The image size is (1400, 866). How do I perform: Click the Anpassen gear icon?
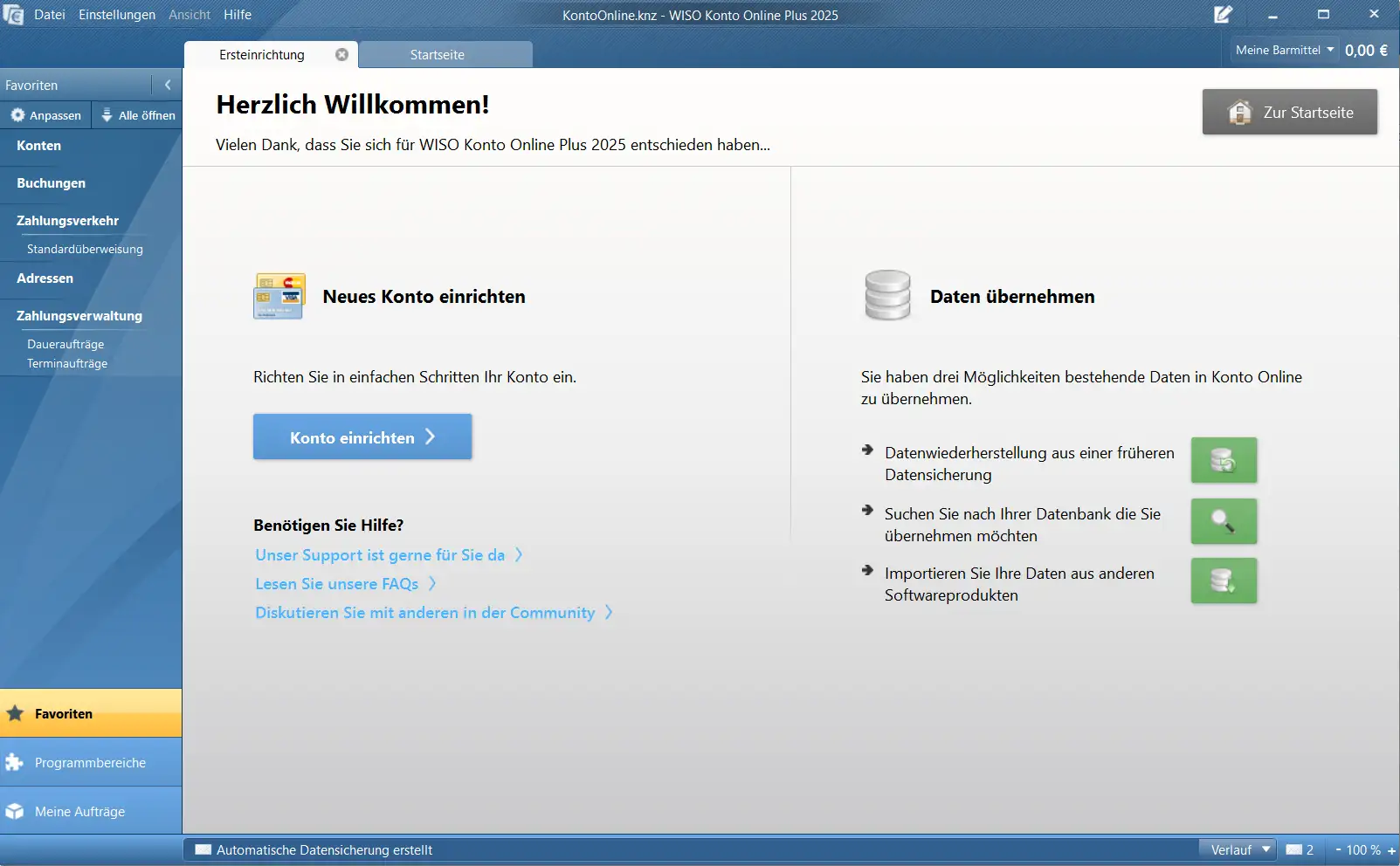[17, 115]
